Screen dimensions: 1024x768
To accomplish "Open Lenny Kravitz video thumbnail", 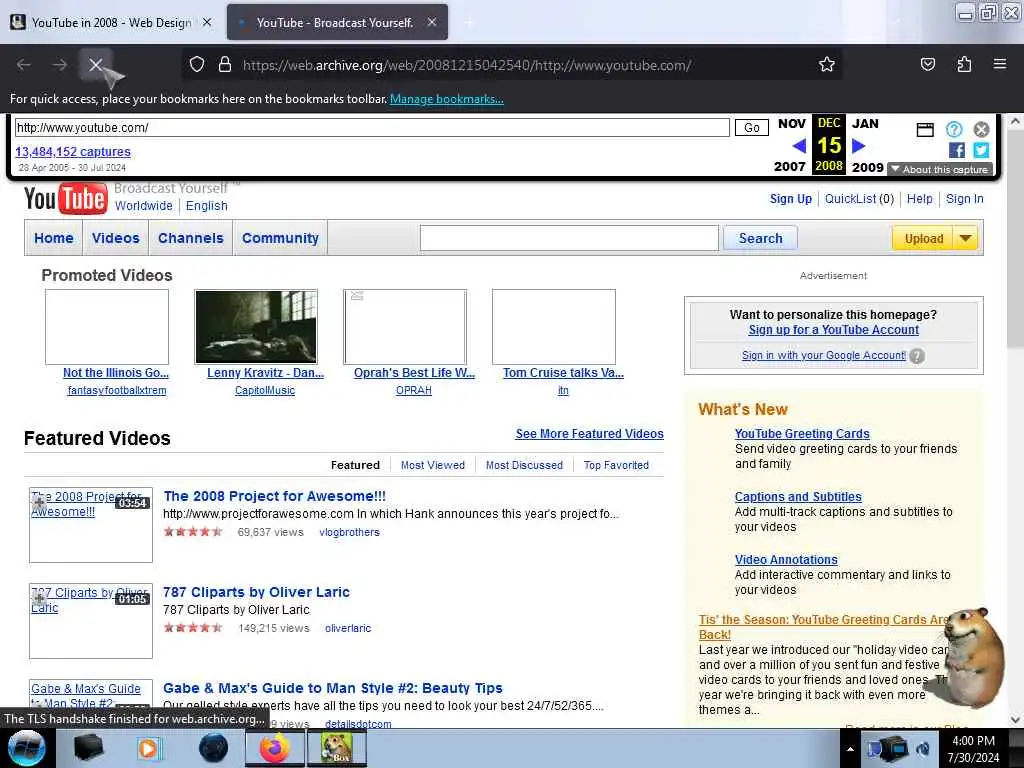I will point(256,327).
